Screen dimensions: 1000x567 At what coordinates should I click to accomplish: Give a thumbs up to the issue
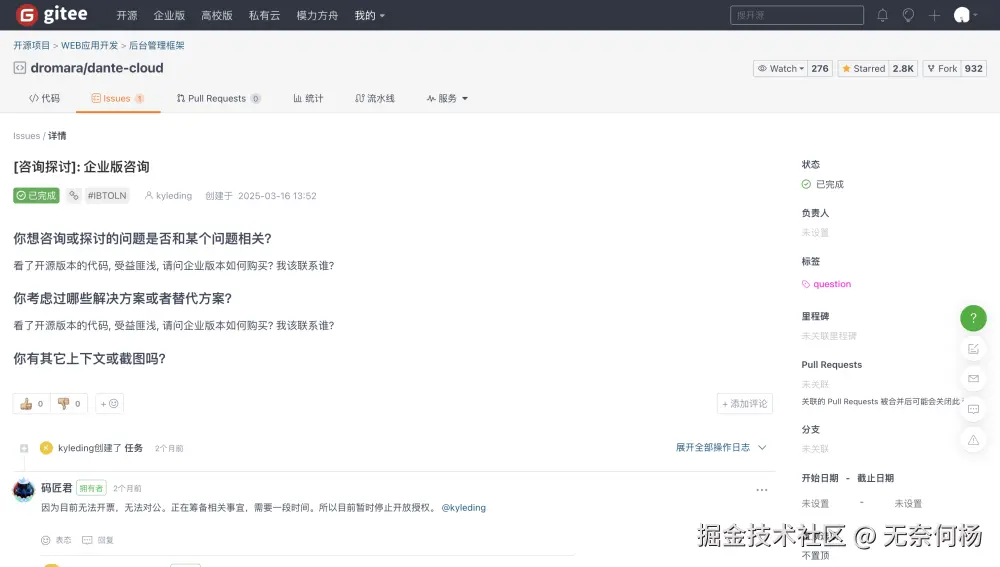tap(31, 403)
